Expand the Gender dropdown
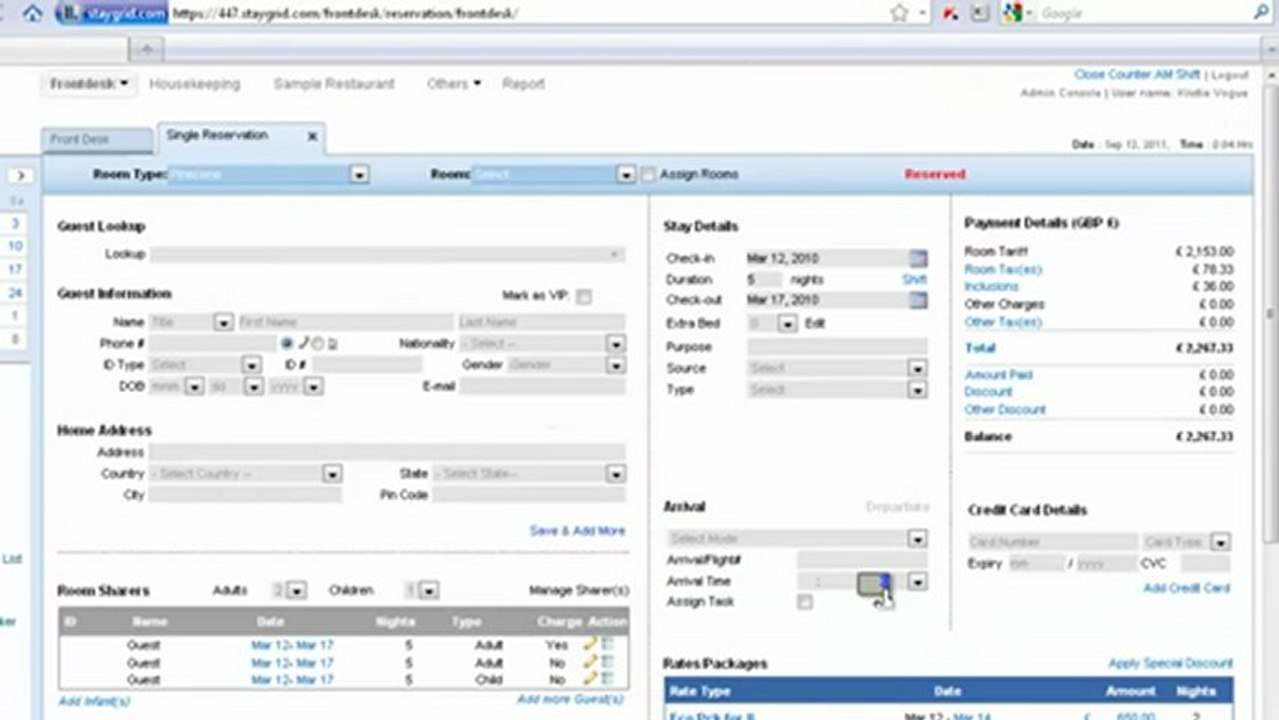 (x=616, y=366)
